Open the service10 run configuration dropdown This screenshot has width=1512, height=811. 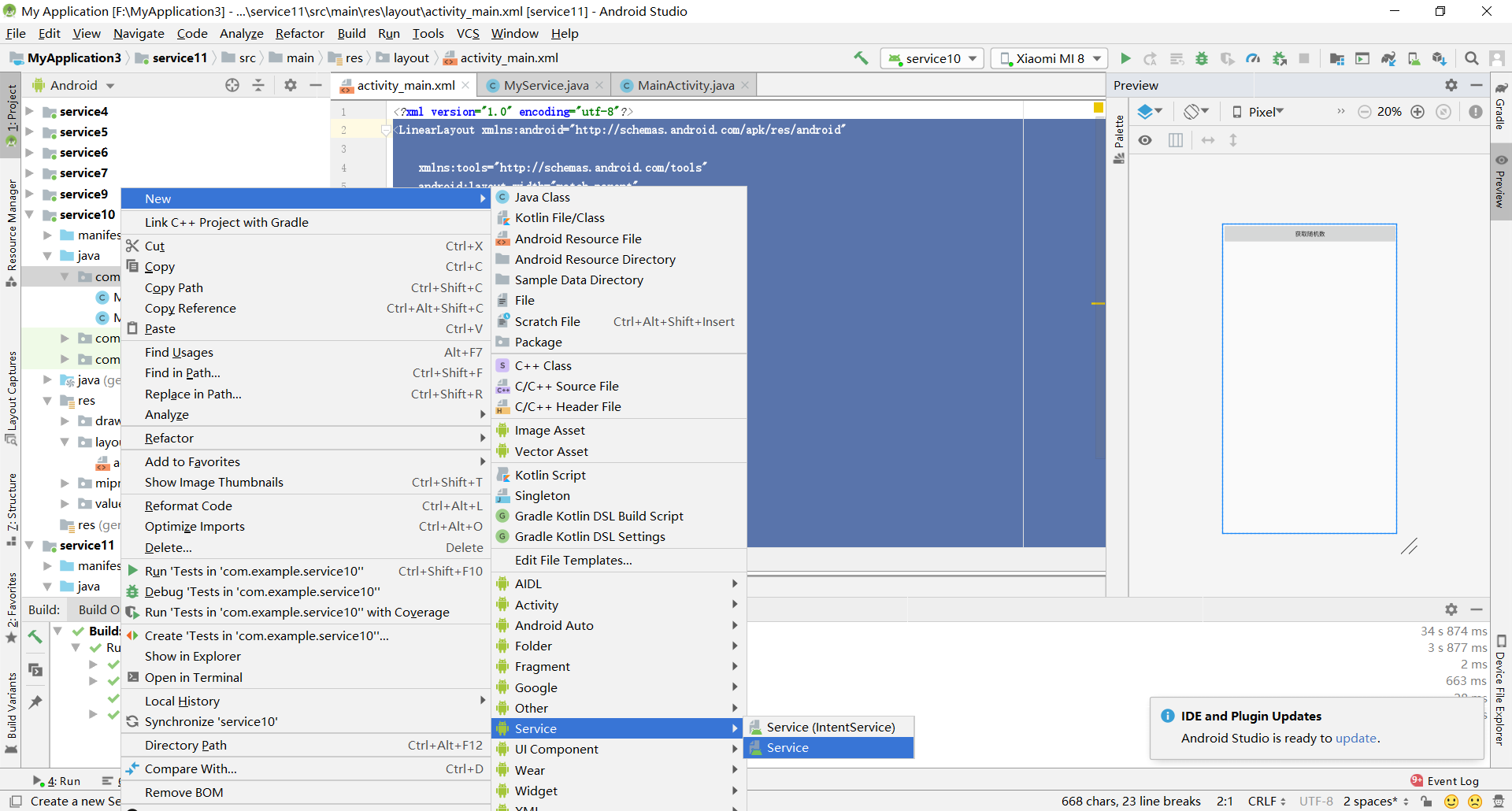932,58
